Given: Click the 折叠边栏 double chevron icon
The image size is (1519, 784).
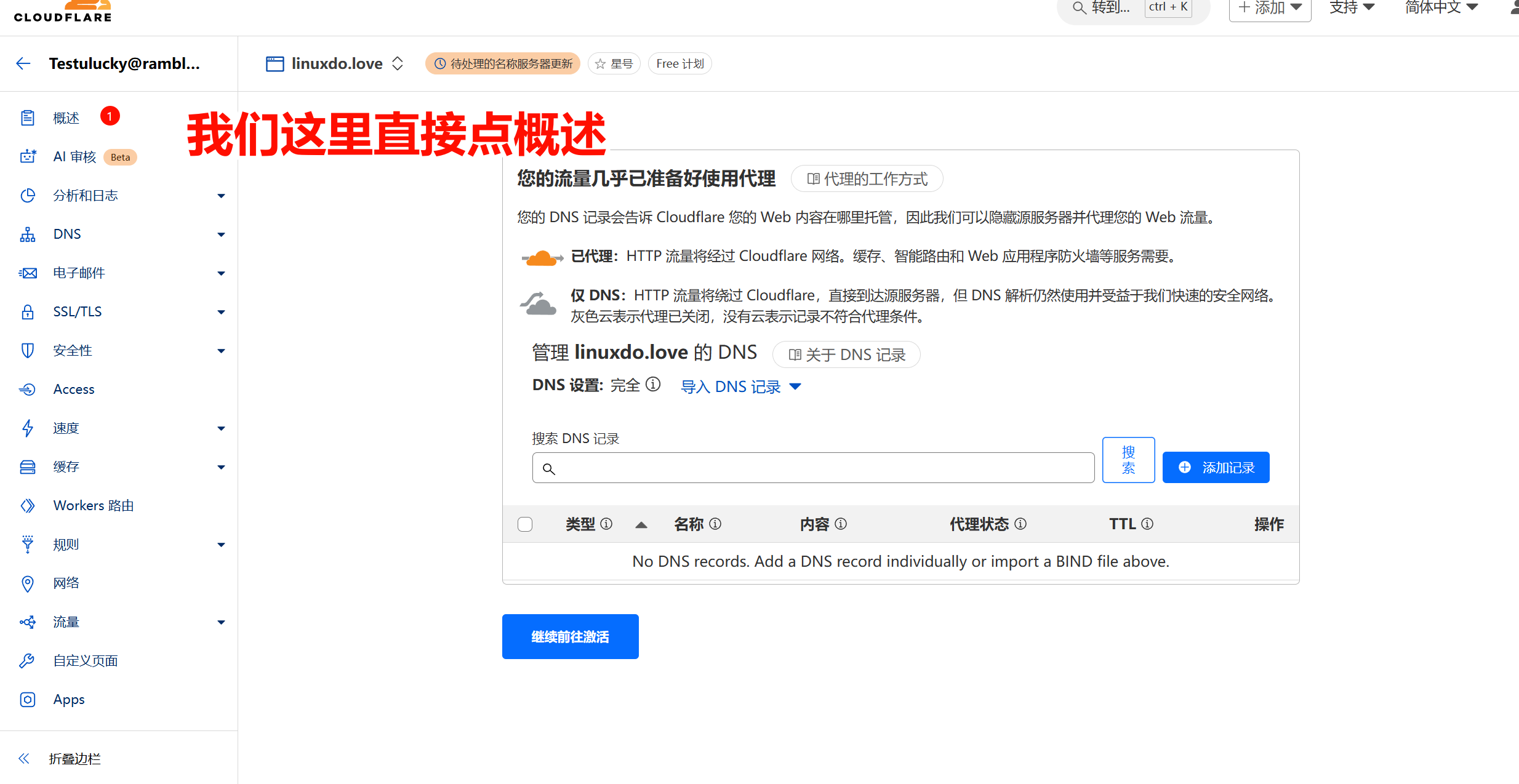Looking at the screenshot, I should point(24,758).
